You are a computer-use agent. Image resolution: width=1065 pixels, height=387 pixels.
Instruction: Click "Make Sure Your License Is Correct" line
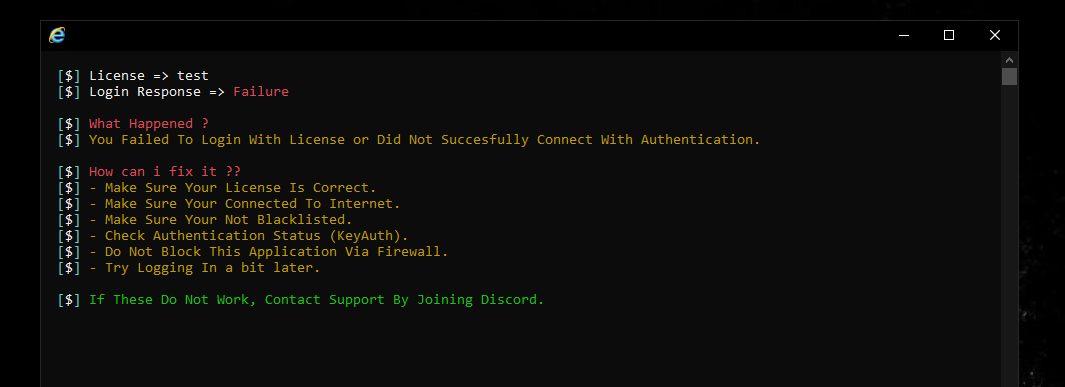[232, 187]
